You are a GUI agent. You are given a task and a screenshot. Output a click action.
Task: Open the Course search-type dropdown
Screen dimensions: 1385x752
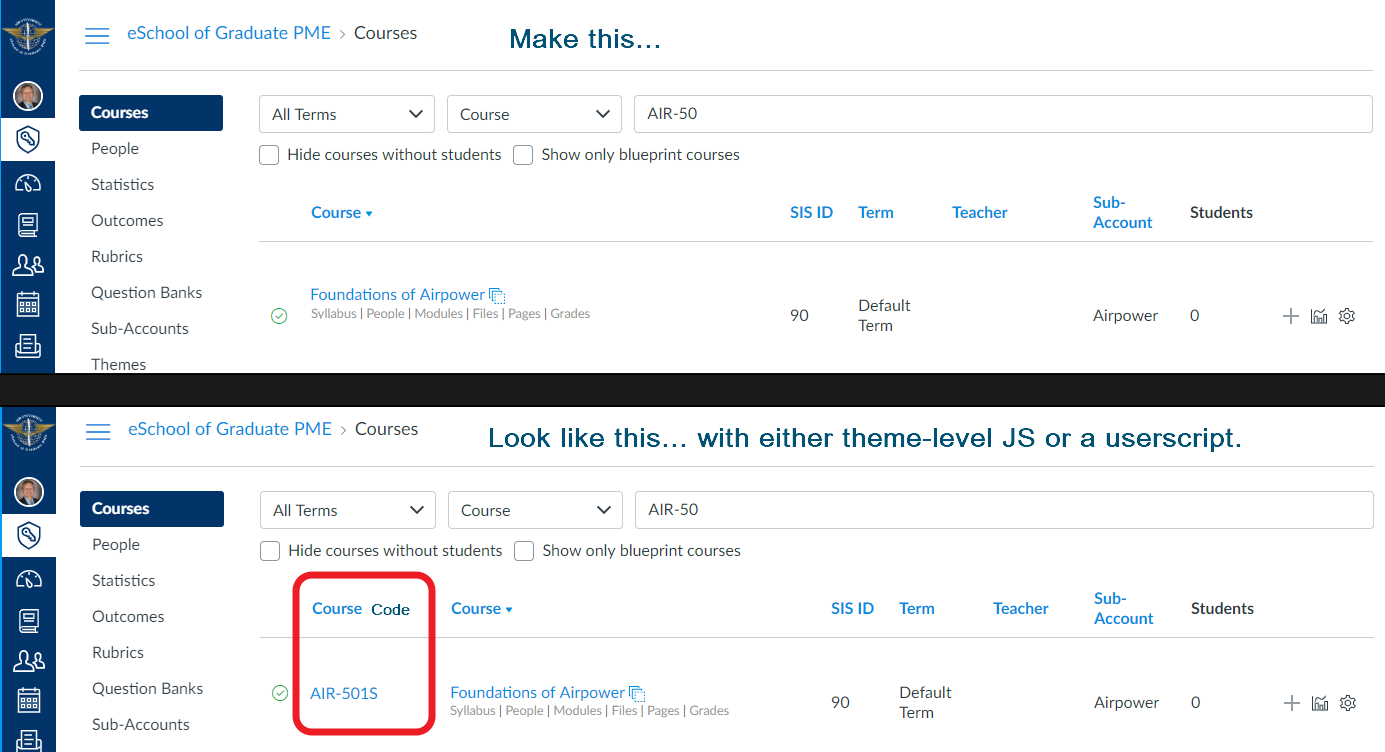click(x=534, y=113)
